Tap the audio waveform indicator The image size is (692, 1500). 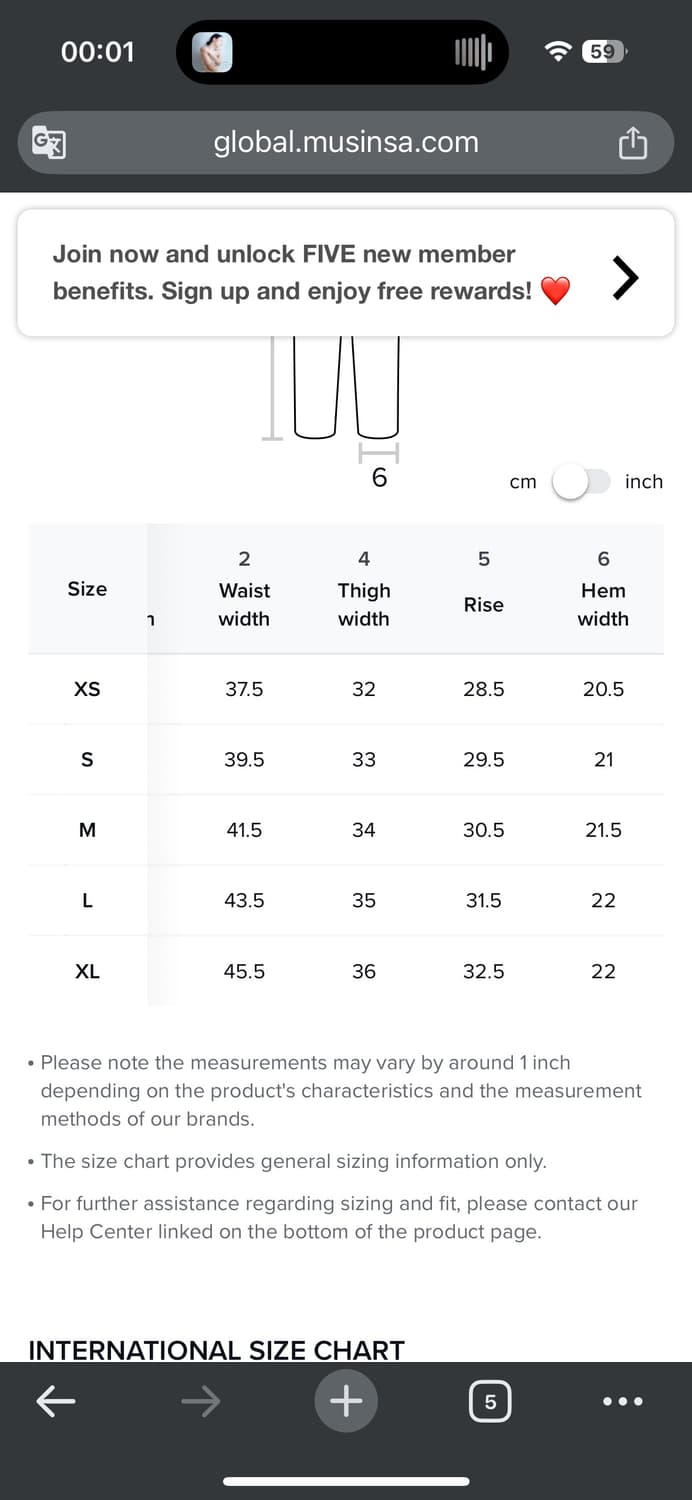[x=473, y=52]
